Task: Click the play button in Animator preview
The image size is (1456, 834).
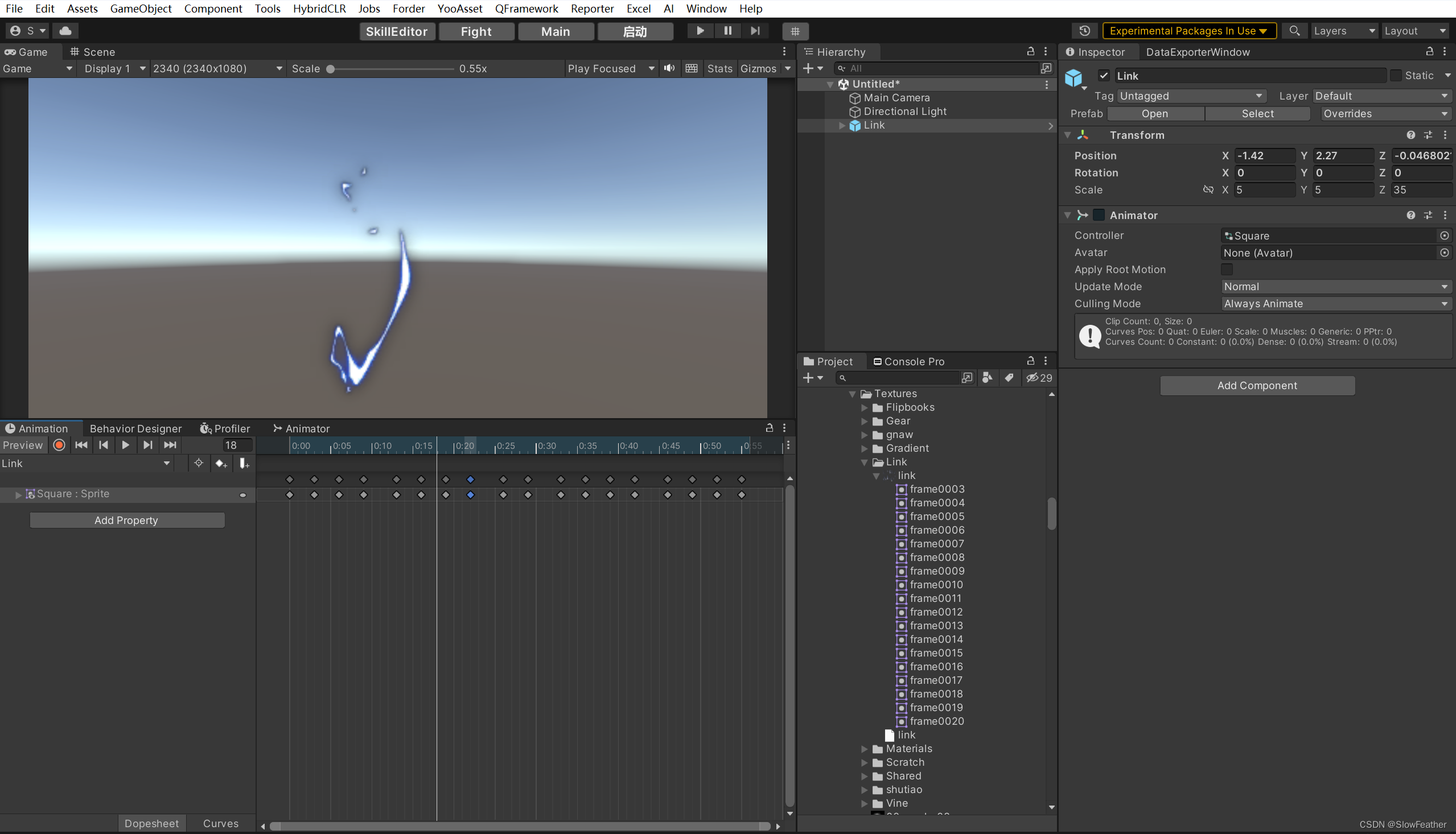Action: 125,445
